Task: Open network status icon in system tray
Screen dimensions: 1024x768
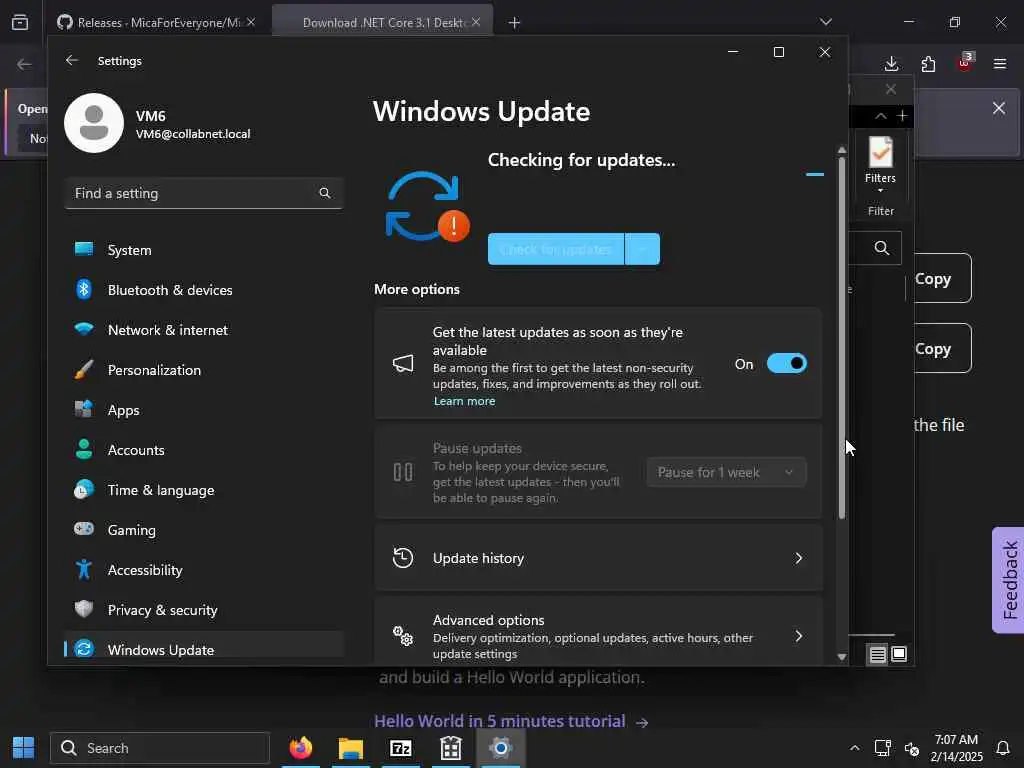Action: click(883, 748)
